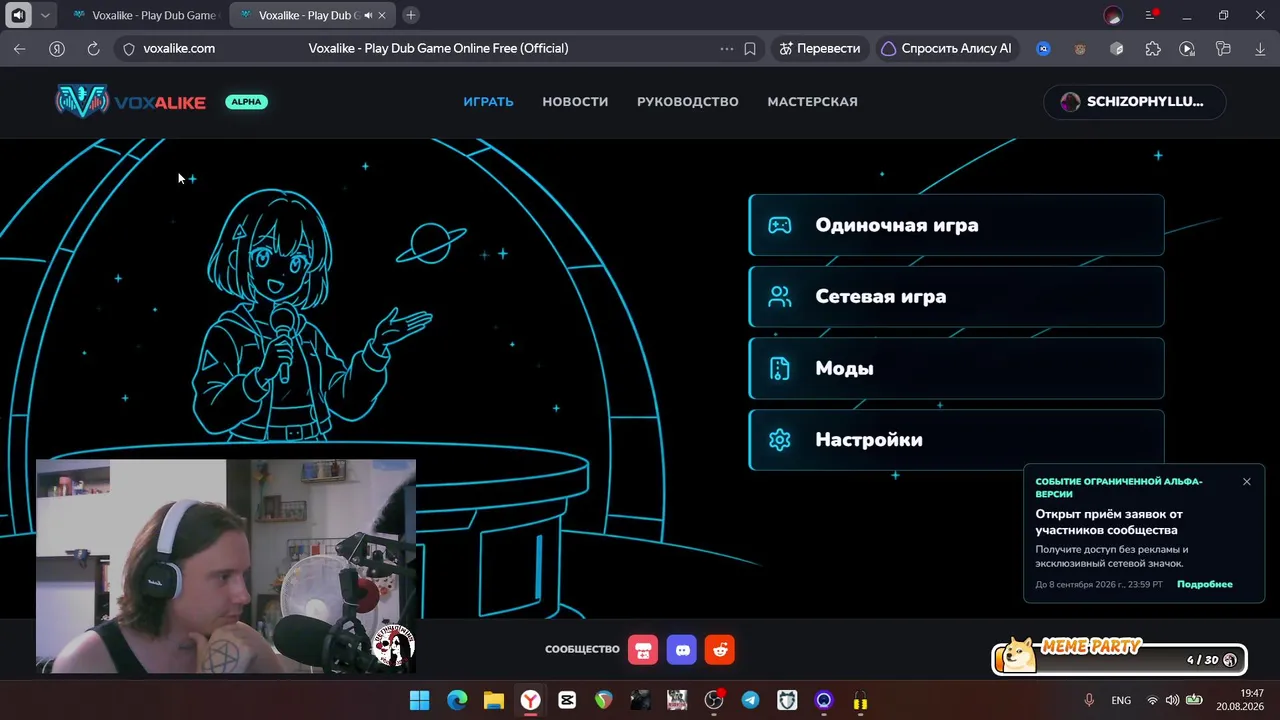Open the Моды menu

pos(956,368)
